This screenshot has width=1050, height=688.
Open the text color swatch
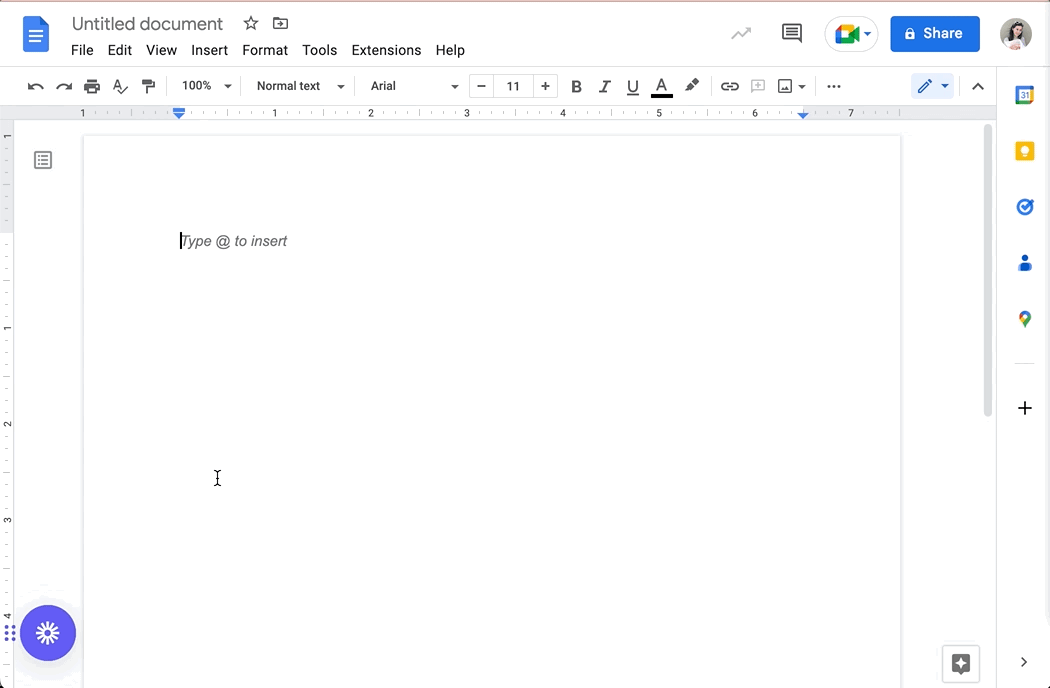pyautogui.click(x=661, y=86)
